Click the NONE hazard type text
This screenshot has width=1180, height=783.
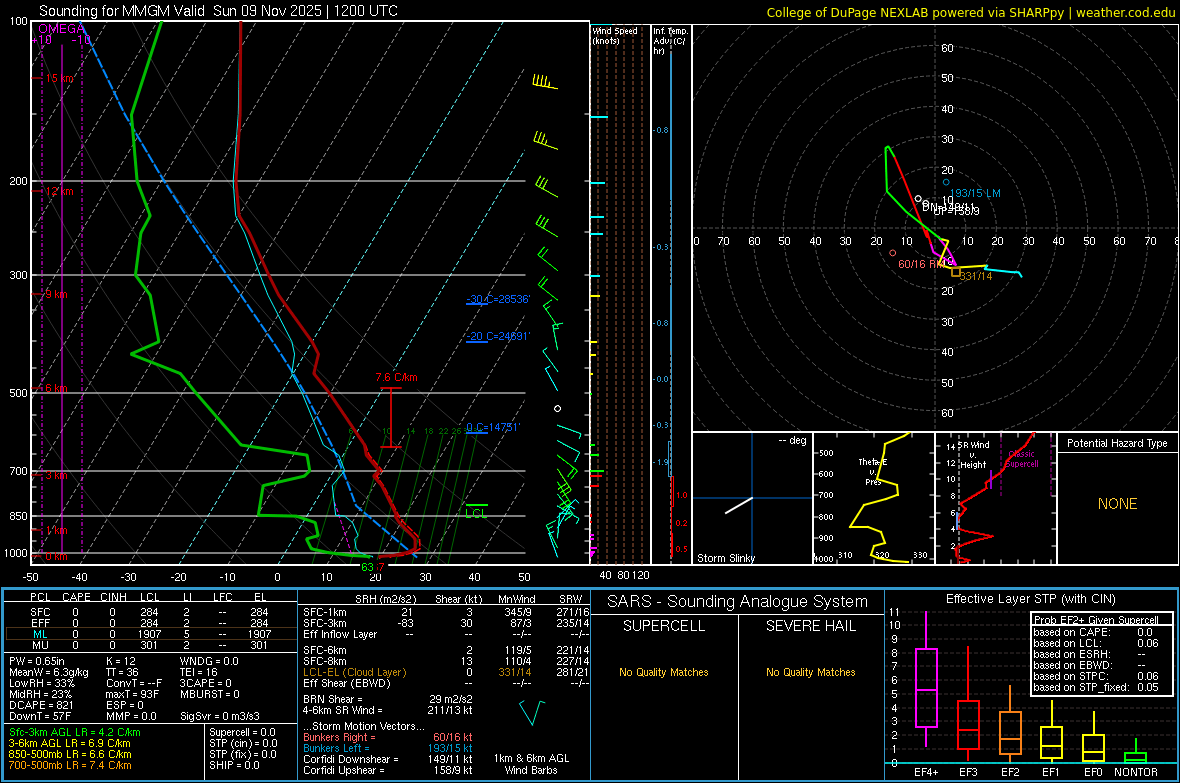(x=1117, y=504)
